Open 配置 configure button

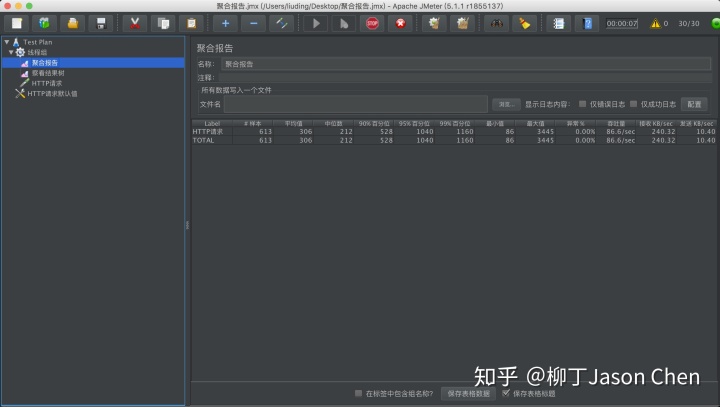(x=694, y=104)
